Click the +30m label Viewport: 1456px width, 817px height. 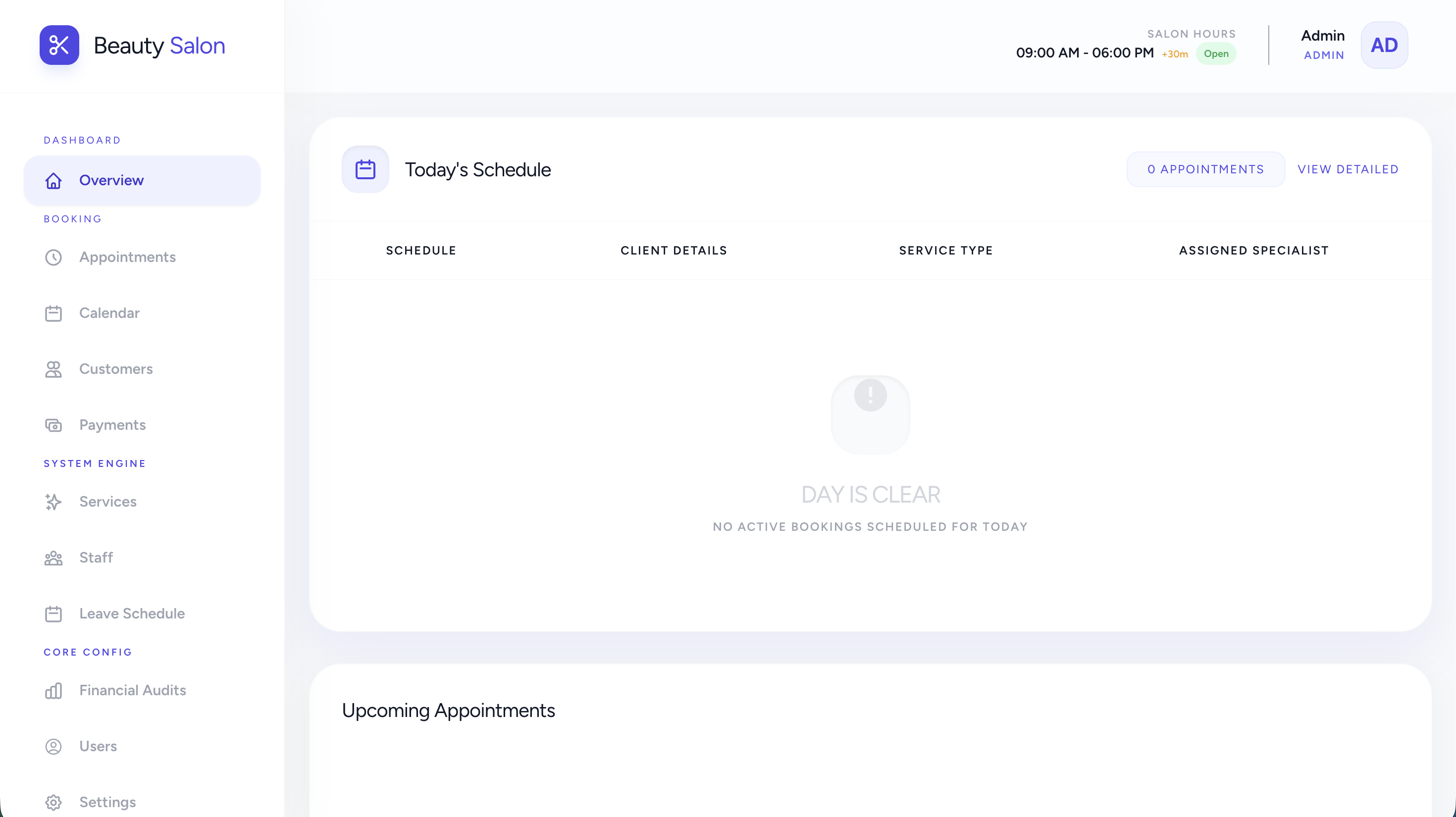point(1175,55)
